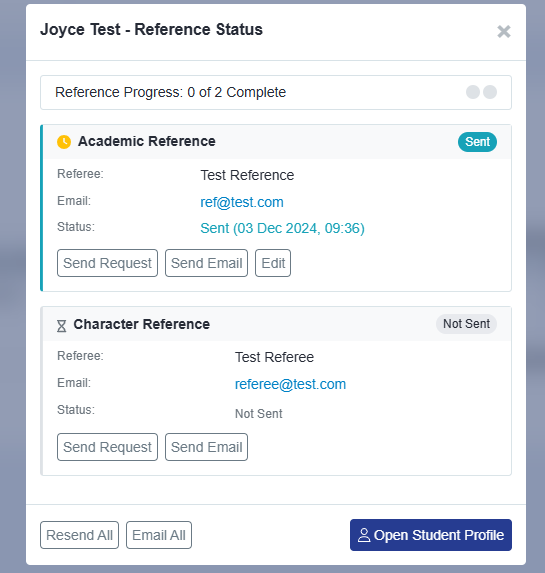Send Request for the Academic Reference
Image resolution: width=545 pixels, height=573 pixels.
107,263
